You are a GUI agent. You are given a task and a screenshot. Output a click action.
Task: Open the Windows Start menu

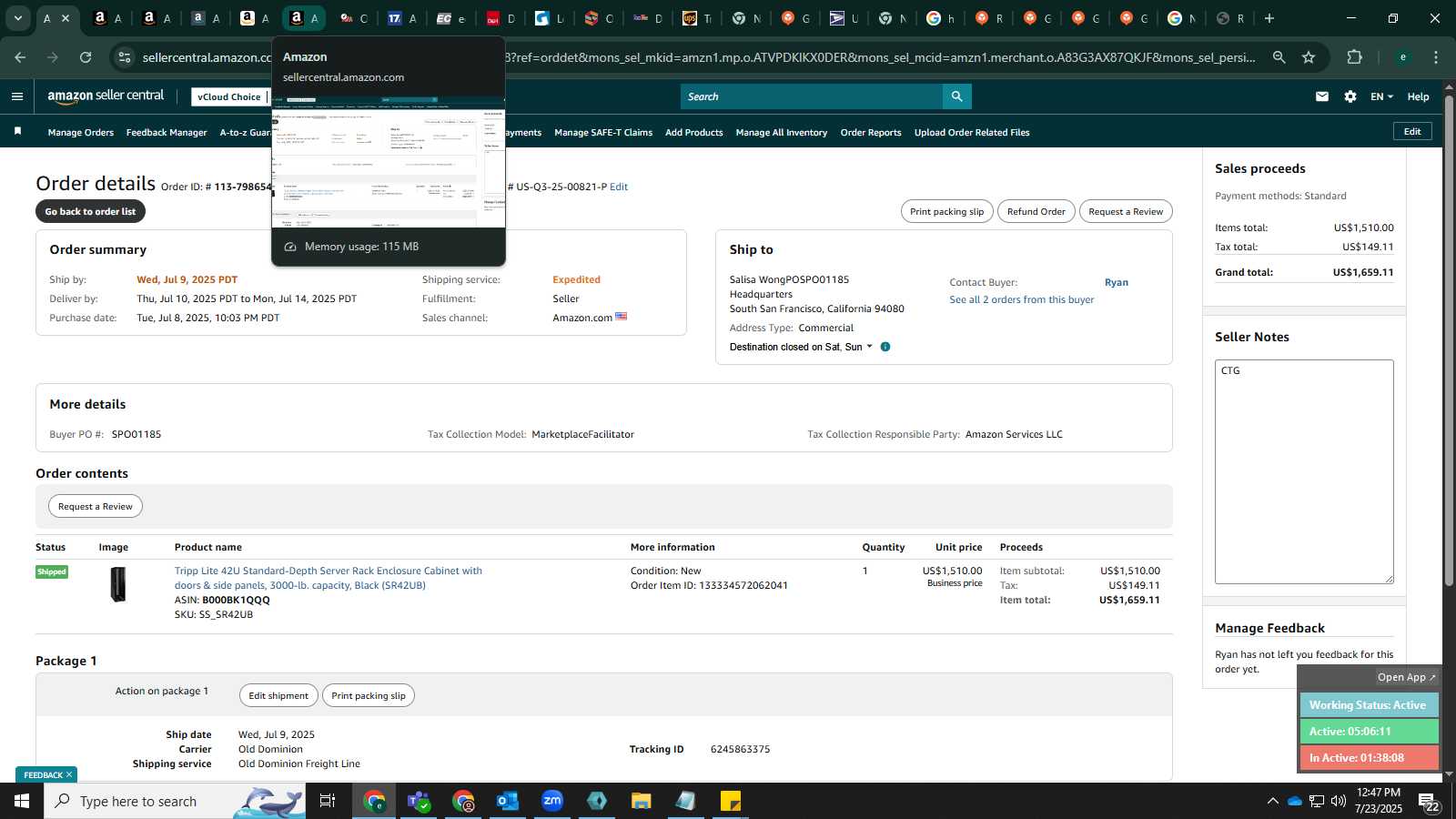22,801
